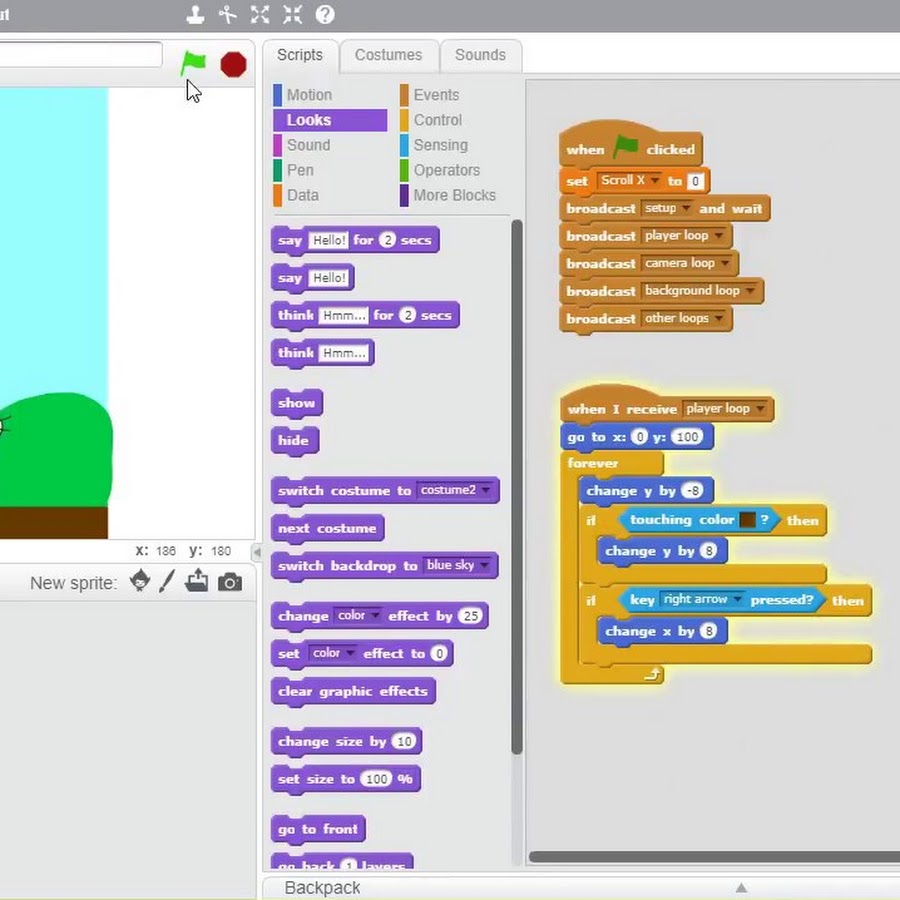Click the 100 value in set size block
Viewport: 900px width, 900px height.
pyautogui.click(x=377, y=779)
